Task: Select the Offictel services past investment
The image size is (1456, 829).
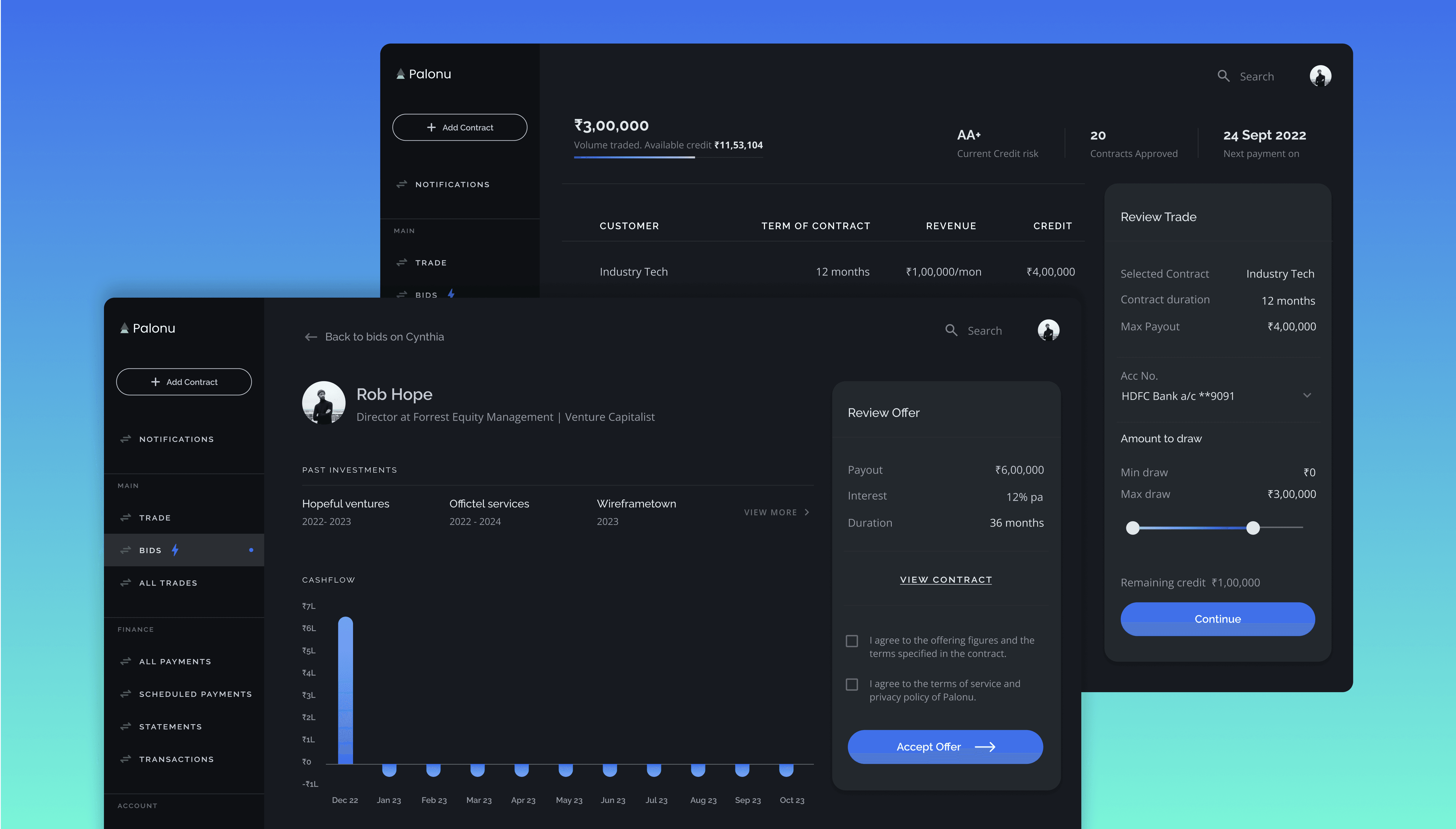Action: pyautogui.click(x=489, y=512)
